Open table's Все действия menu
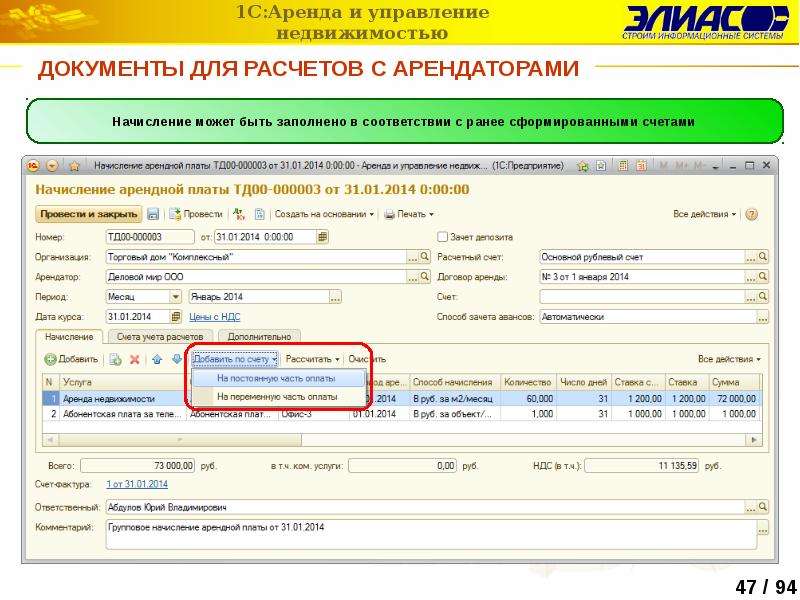Viewport: 800px width, 600px height. (729, 359)
